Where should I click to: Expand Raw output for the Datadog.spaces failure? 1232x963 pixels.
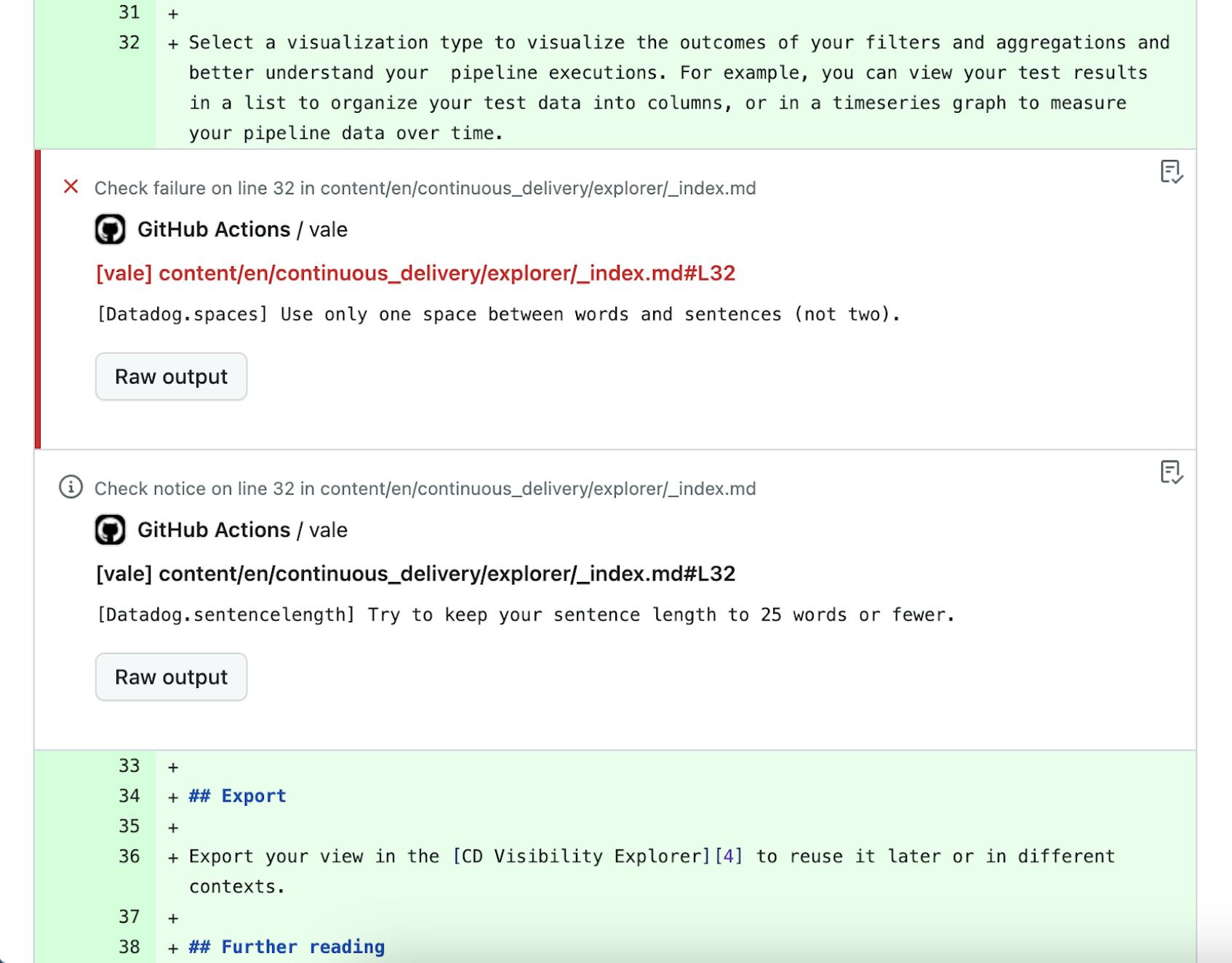[x=171, y=376]
